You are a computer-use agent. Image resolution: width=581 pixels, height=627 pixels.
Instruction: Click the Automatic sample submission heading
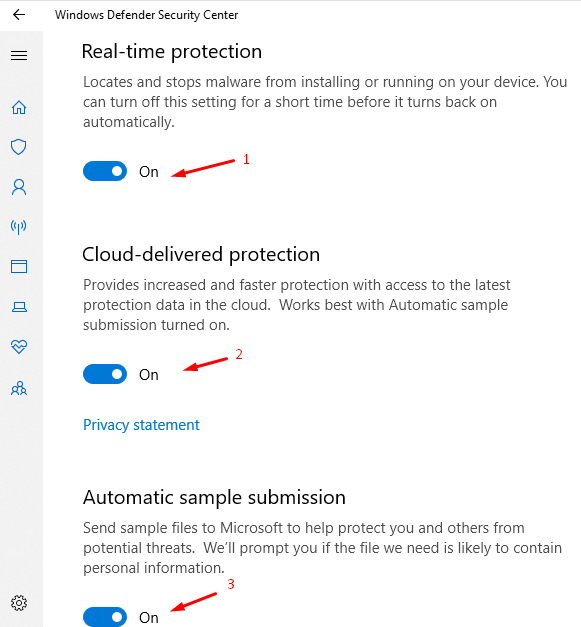coord(214,498)
